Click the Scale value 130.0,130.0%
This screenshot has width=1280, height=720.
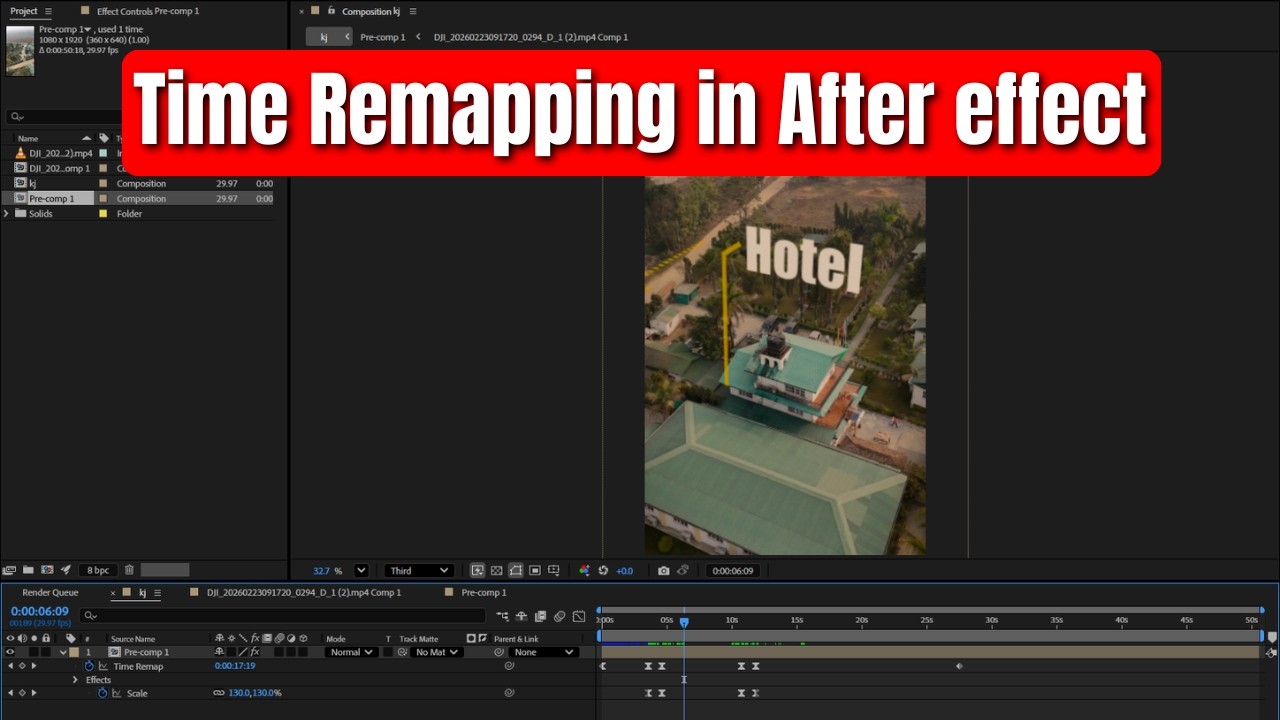tap(255, 693)
